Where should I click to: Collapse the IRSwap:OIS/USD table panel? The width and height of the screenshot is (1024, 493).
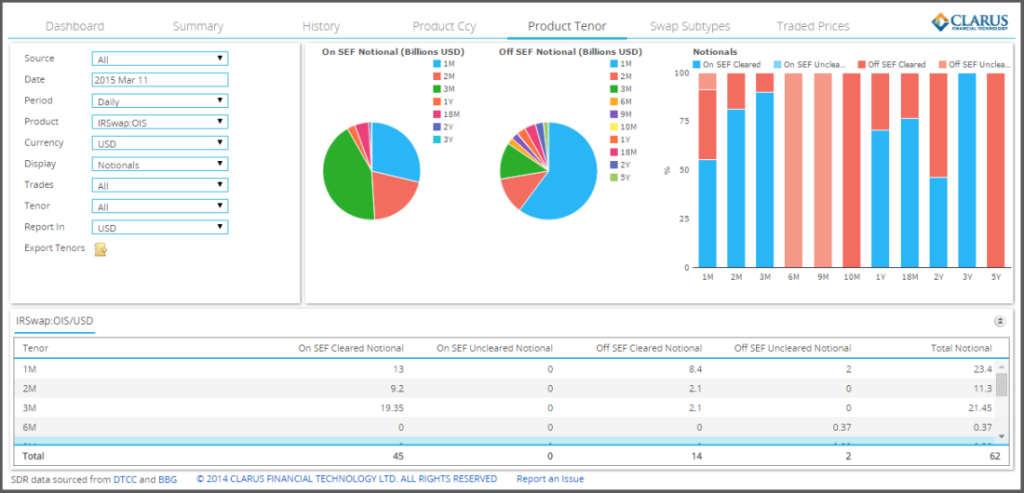pyautogui.click(x=999, y=321)
